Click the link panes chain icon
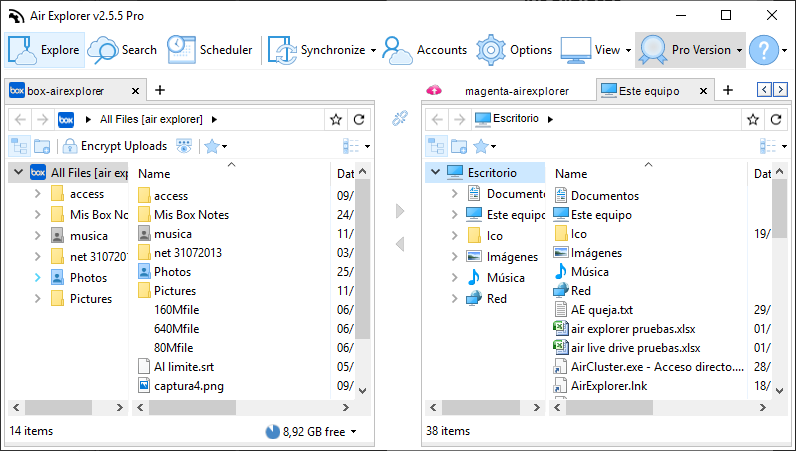The image size is (796, 451). (400, 118)
